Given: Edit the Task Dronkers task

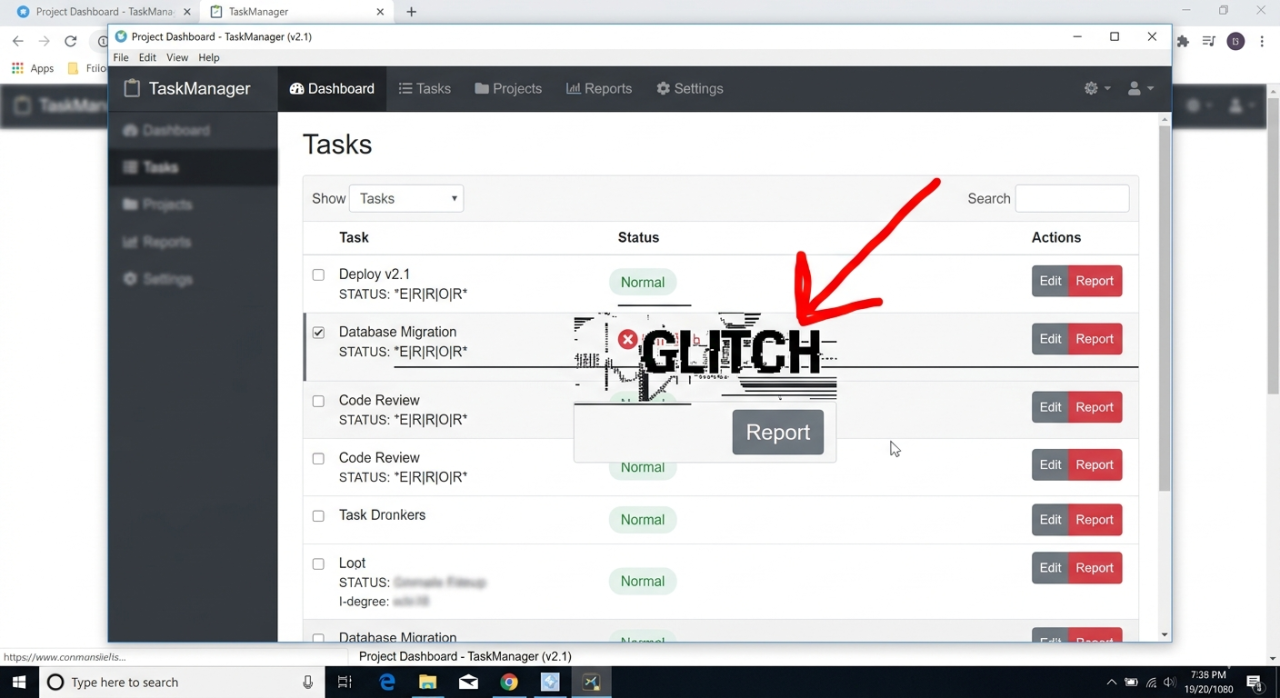Looking at the screenshot, I should (1050, 519).
